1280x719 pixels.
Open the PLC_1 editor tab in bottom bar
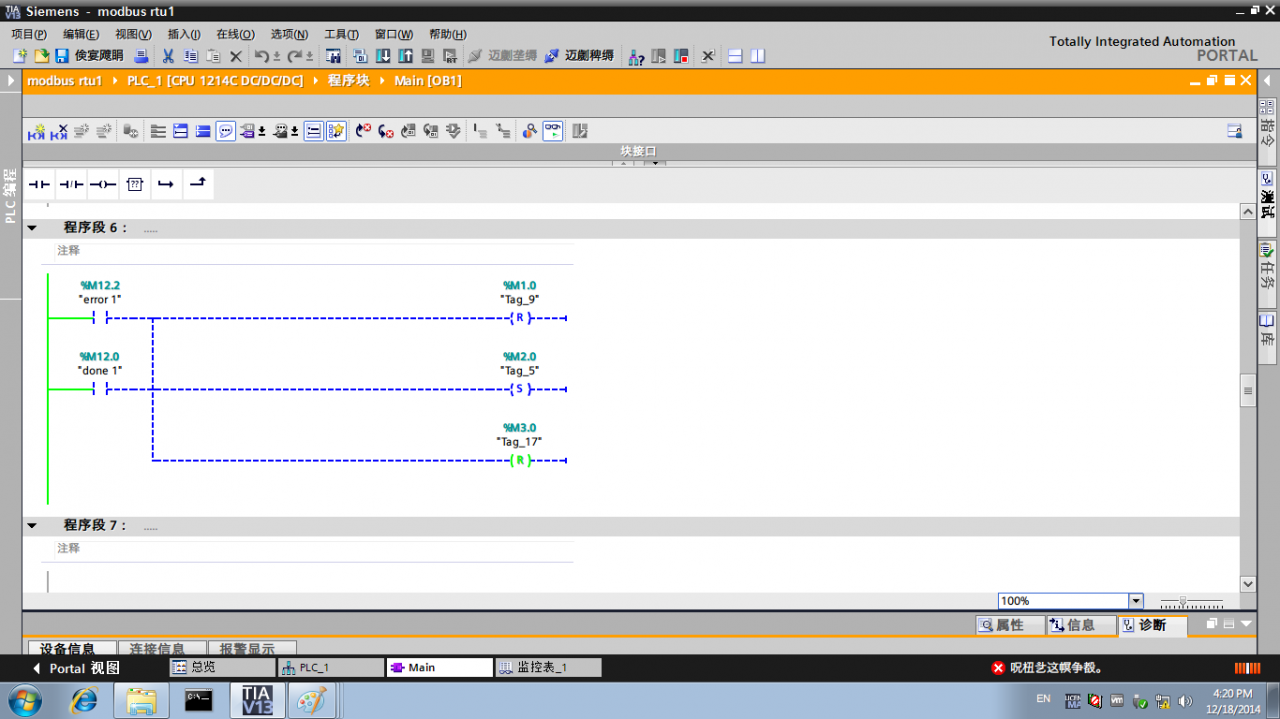(x=330, y=667)
